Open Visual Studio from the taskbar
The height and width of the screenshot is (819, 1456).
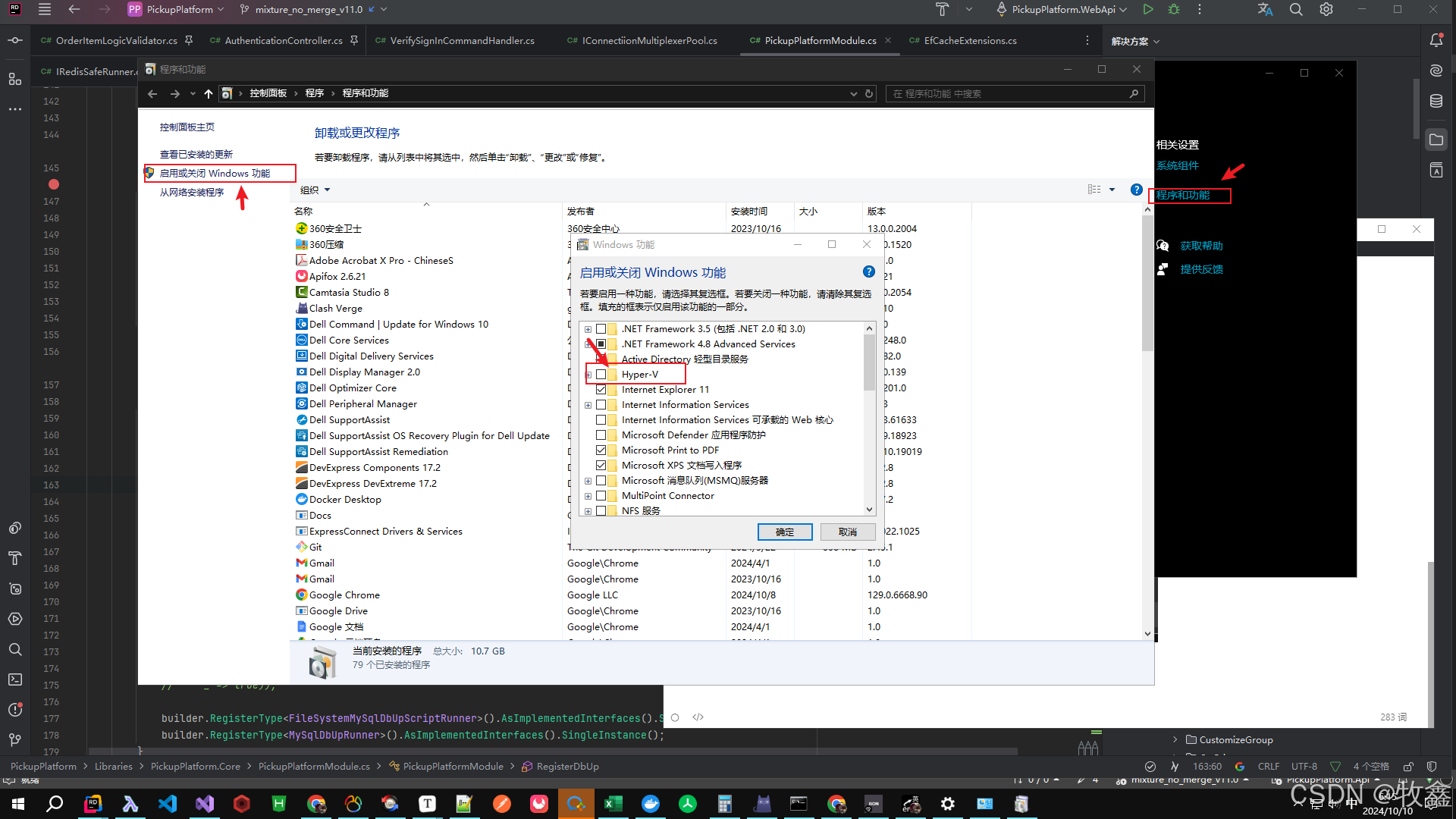205,804
